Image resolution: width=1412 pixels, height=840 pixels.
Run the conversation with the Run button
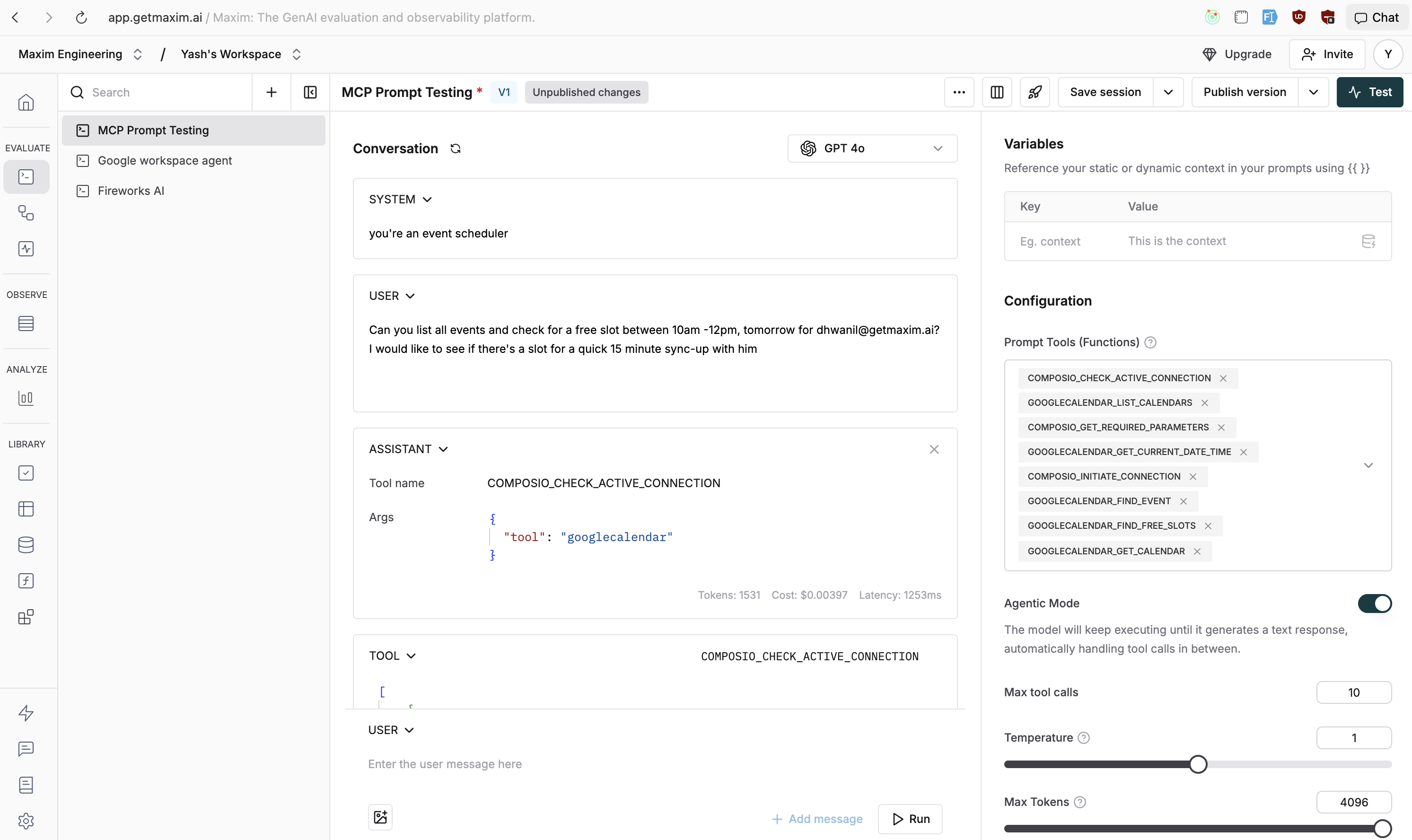coord(910,819)
